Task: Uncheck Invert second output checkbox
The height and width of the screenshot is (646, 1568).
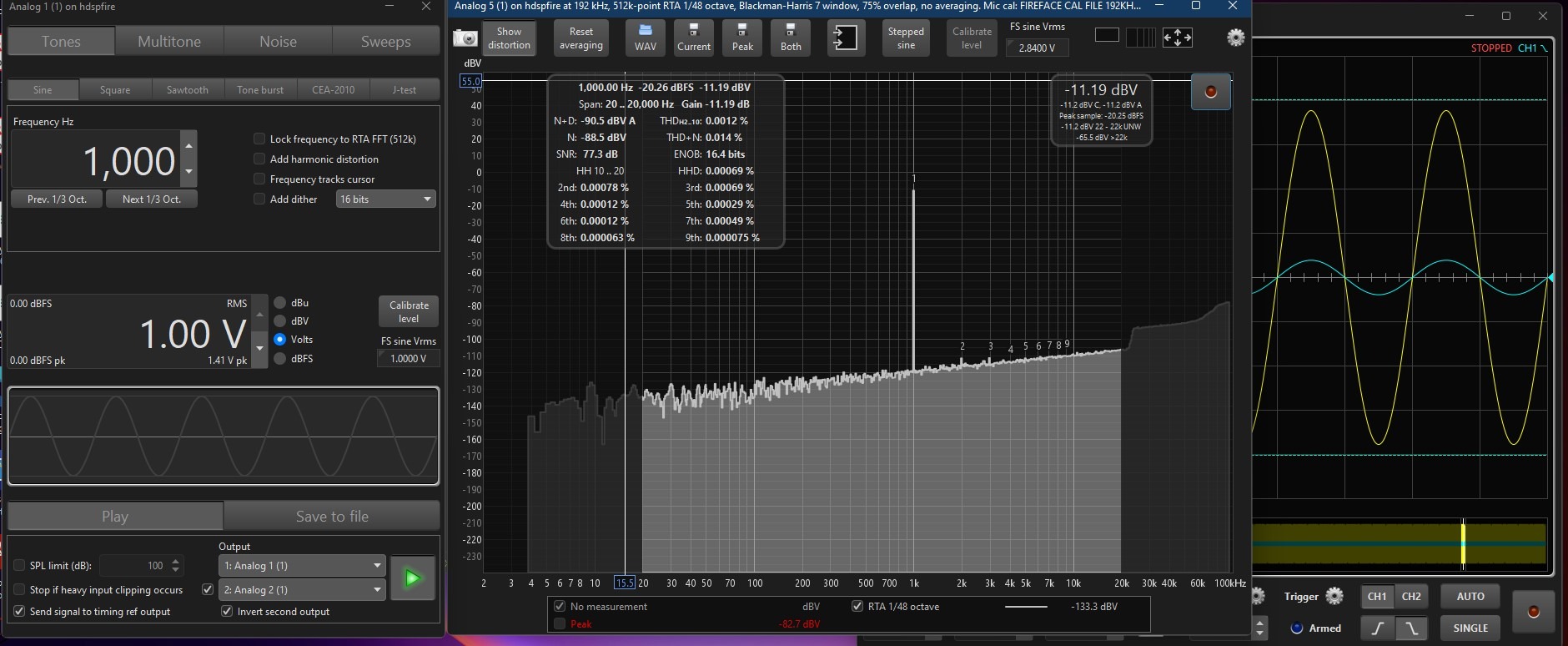Action: click(x=227, y=612)
